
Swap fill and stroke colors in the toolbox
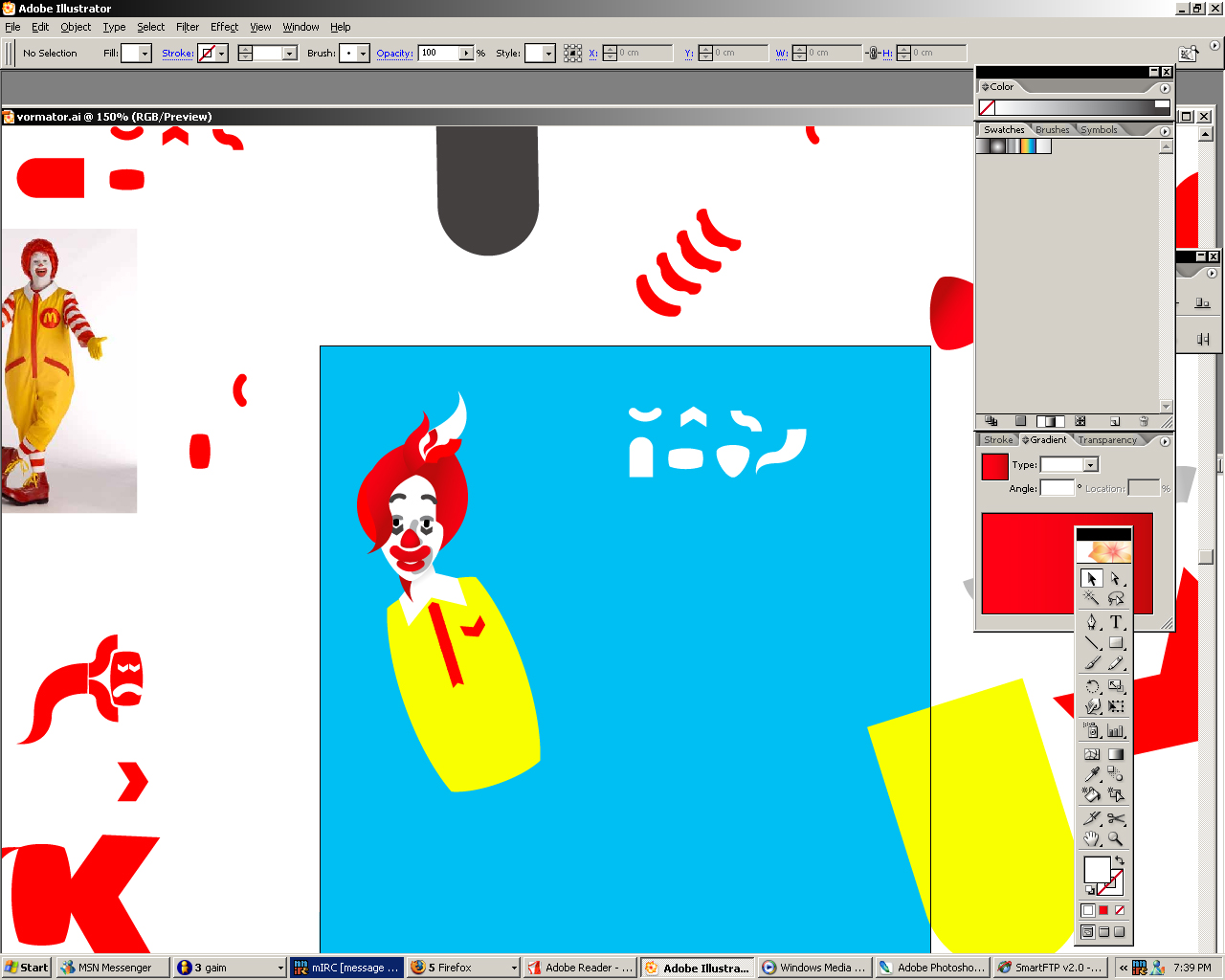pos(1119,861)
